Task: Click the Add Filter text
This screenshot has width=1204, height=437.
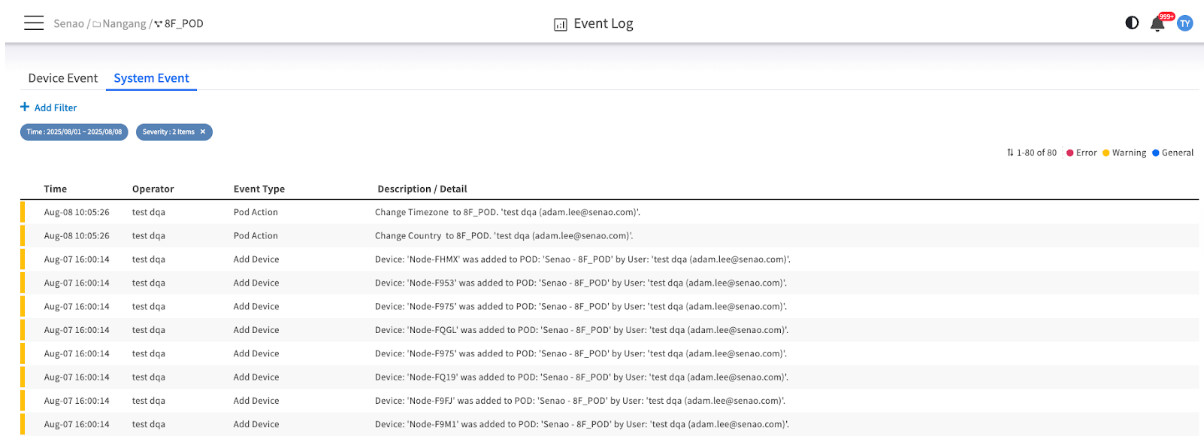Action: pos(56,107)
